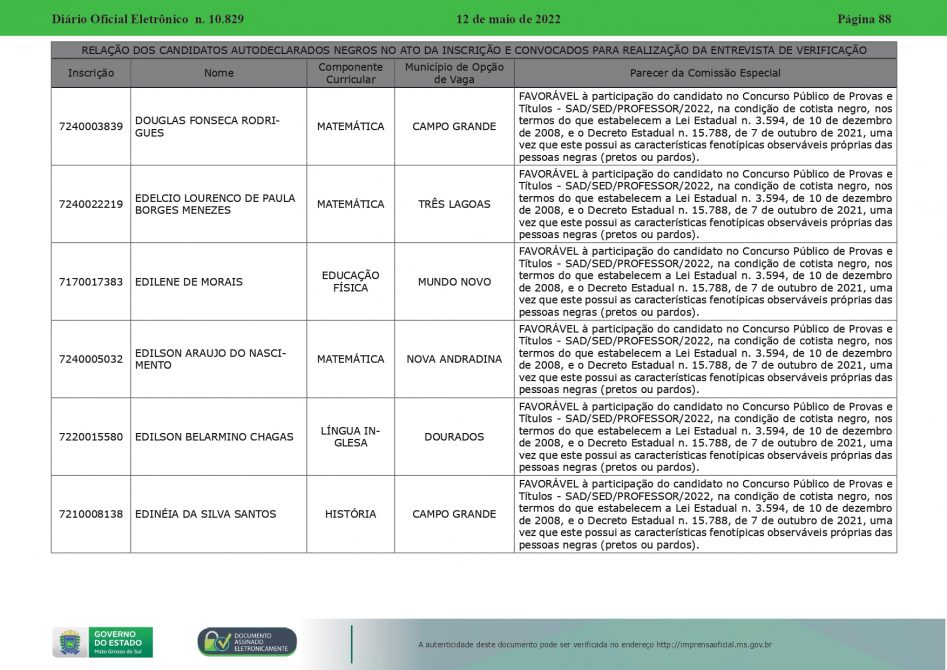
Task: Select the Parecer da Comissão Especial header
Action: click(705, 73)
